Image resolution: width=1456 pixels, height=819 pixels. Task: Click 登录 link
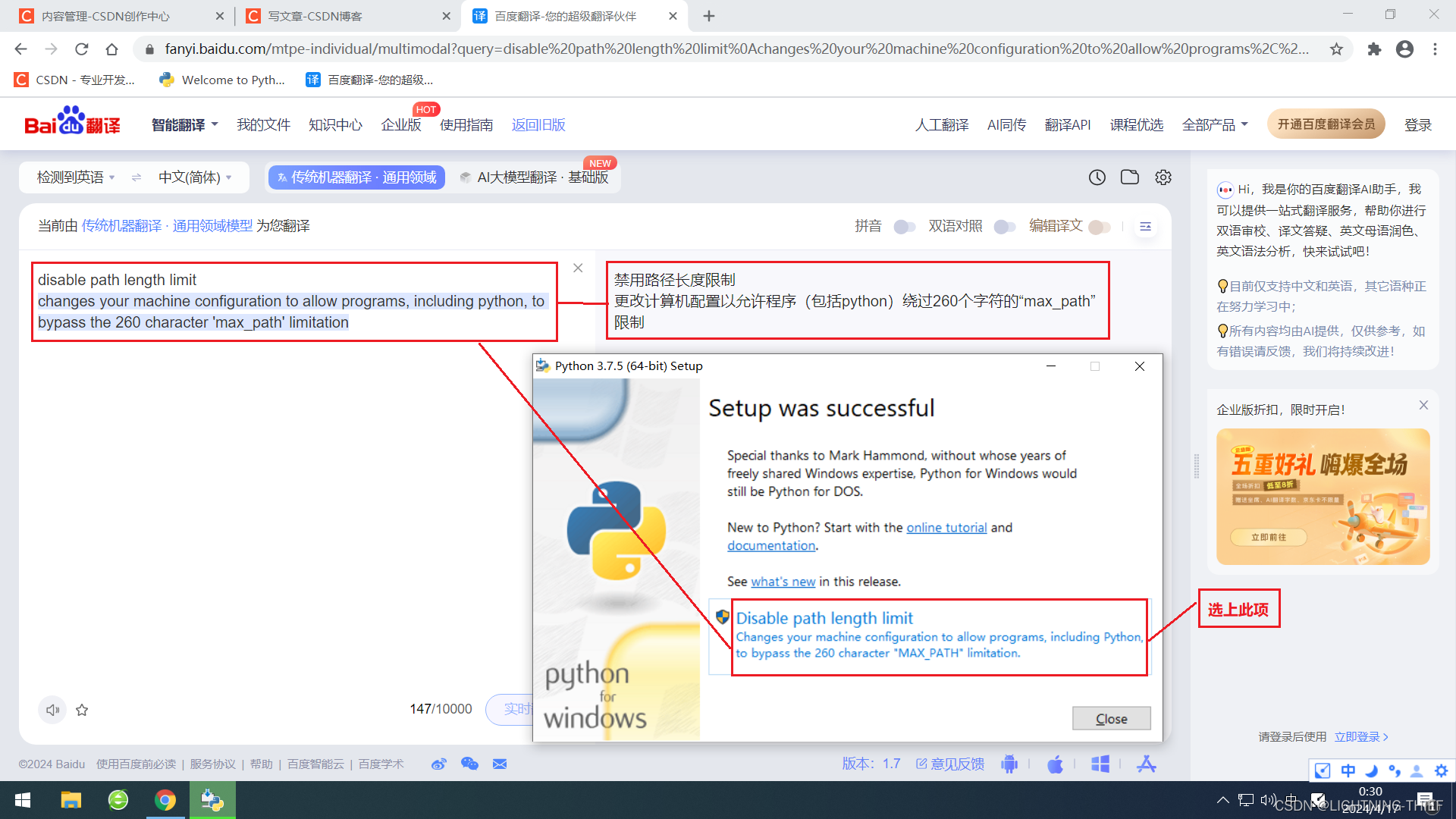click(x=1417, y=125)
